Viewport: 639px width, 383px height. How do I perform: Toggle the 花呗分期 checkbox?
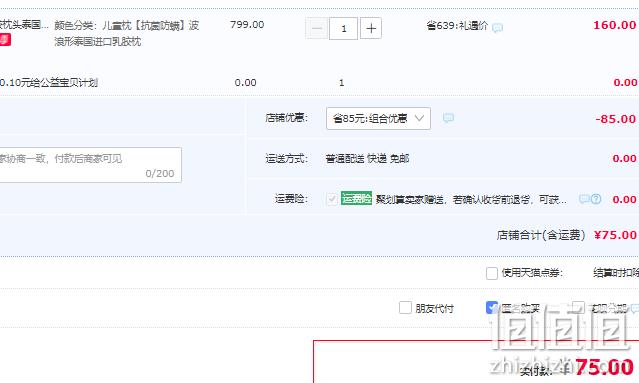point(578,308)
